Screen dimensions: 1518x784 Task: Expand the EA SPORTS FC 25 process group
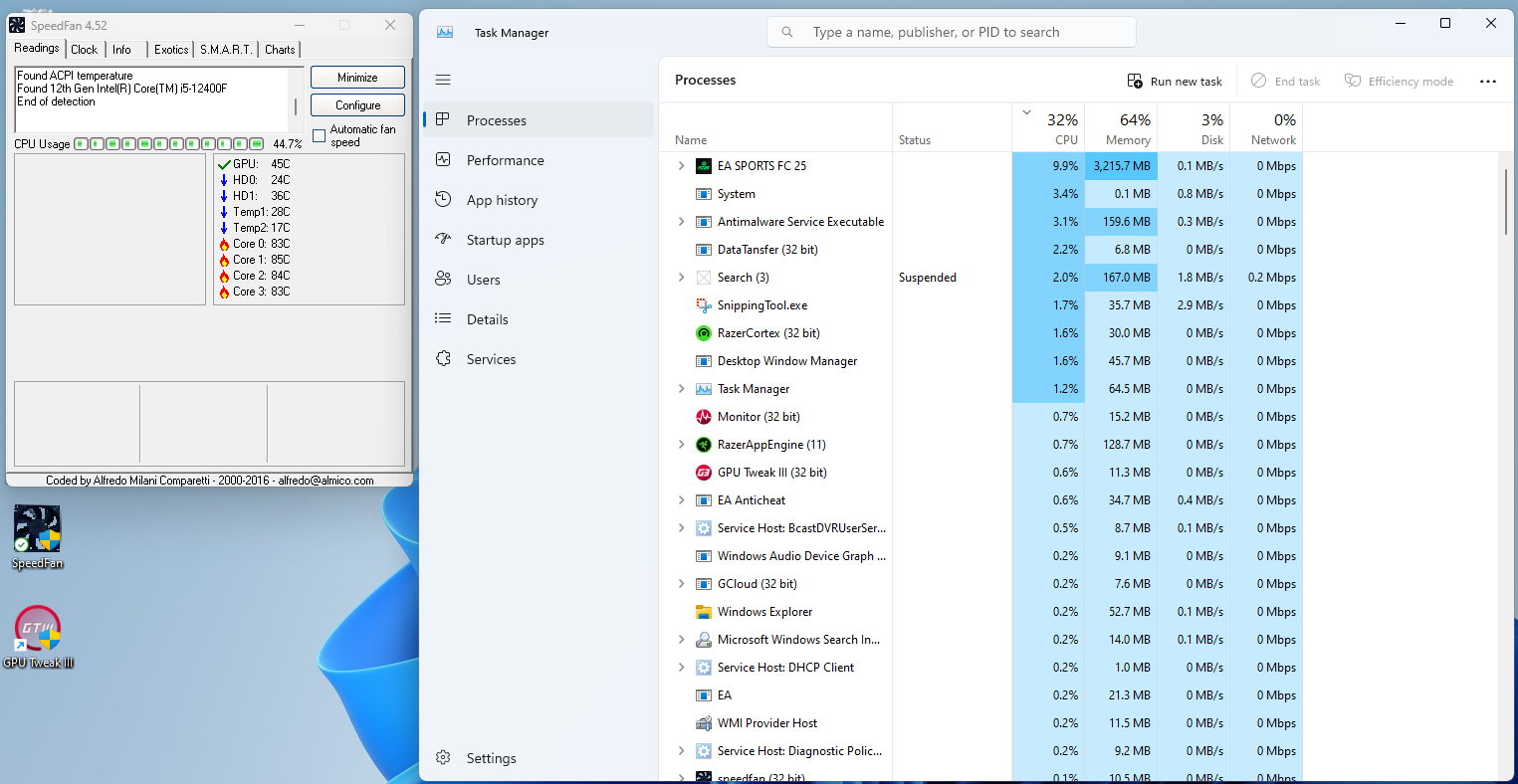coord(681,166)
